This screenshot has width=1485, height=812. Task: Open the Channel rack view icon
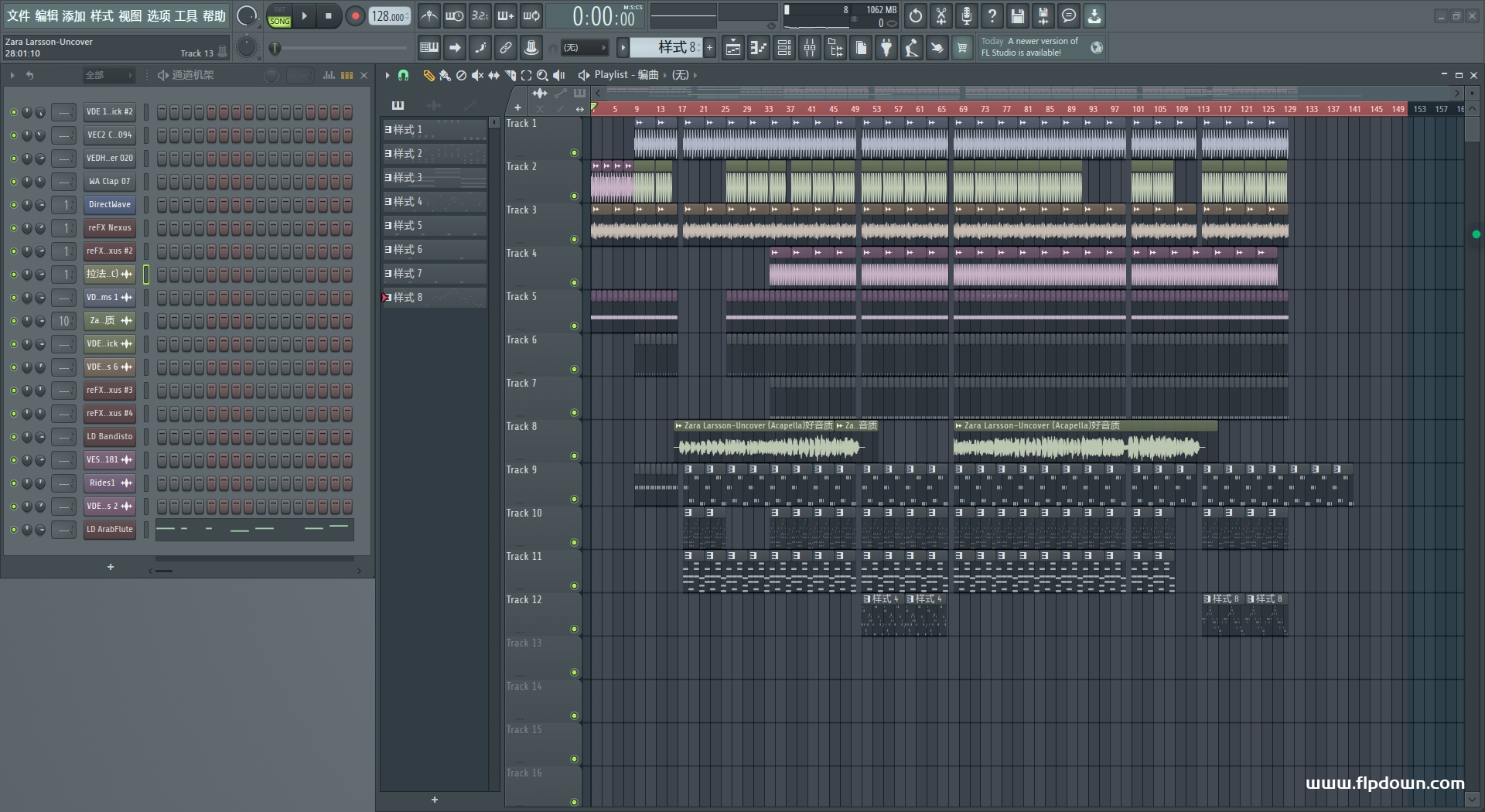point(784,48)
